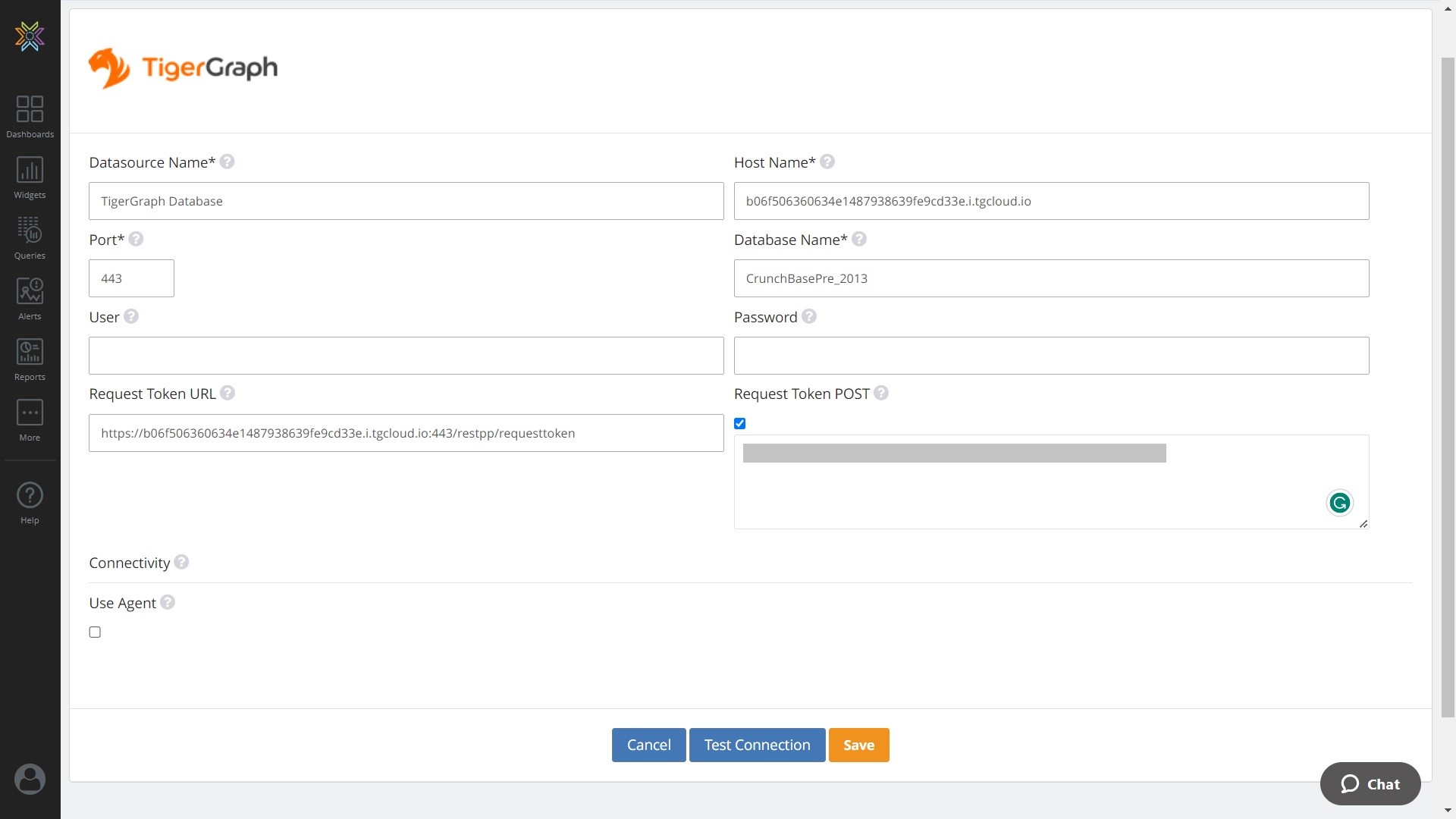The image size is (1456, 819).
Task: Open the Datasource Name help tooltip
Action: coord(227,161)
